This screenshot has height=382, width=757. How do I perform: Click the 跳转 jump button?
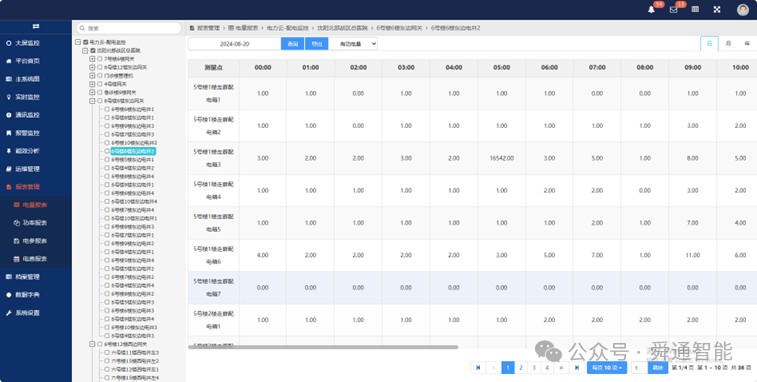658,368
